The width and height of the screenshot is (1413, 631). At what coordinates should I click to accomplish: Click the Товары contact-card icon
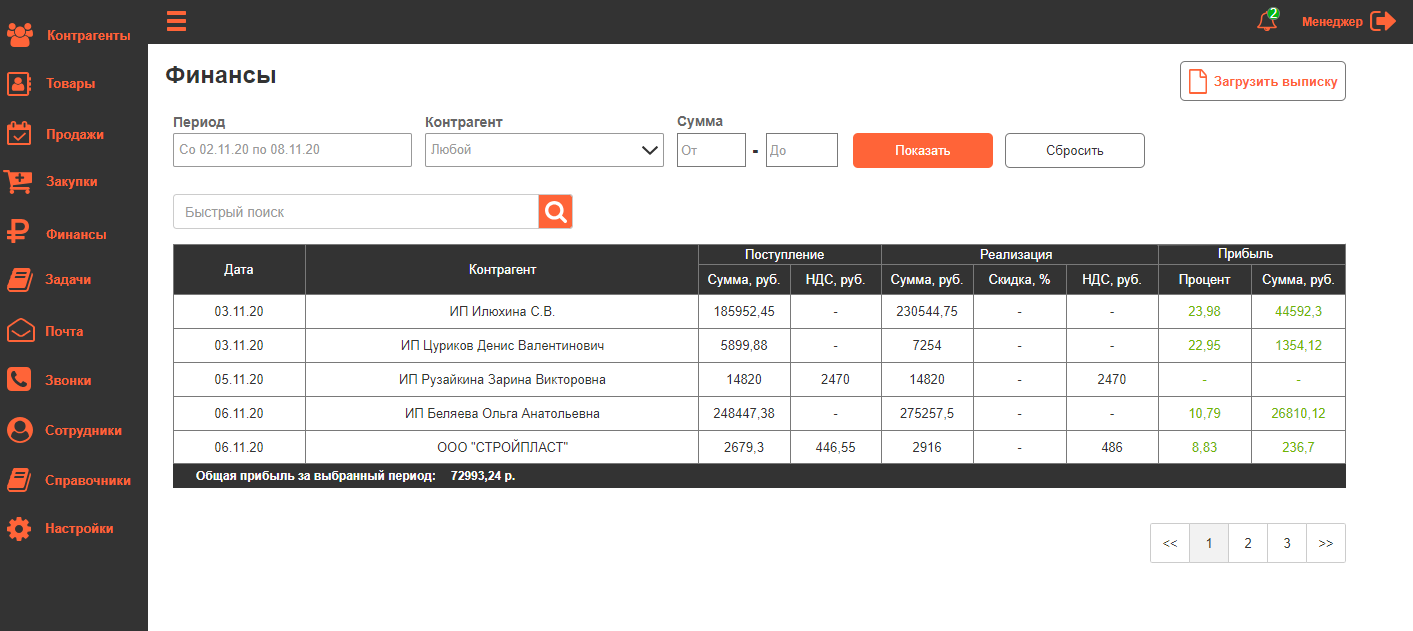(20, 84)
